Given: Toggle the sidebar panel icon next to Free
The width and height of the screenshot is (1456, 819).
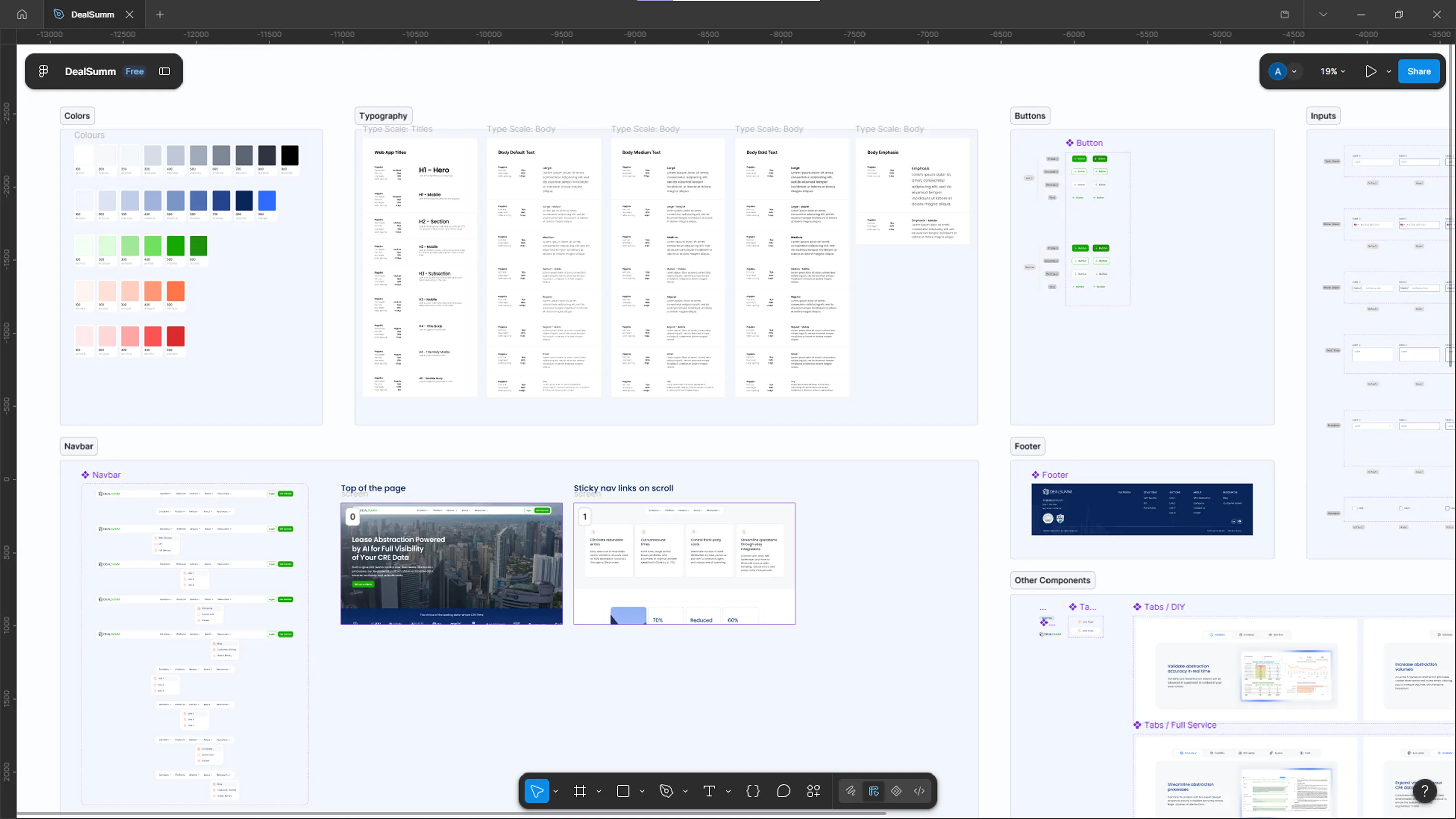Looking at the screenshot, I should 164,71.
